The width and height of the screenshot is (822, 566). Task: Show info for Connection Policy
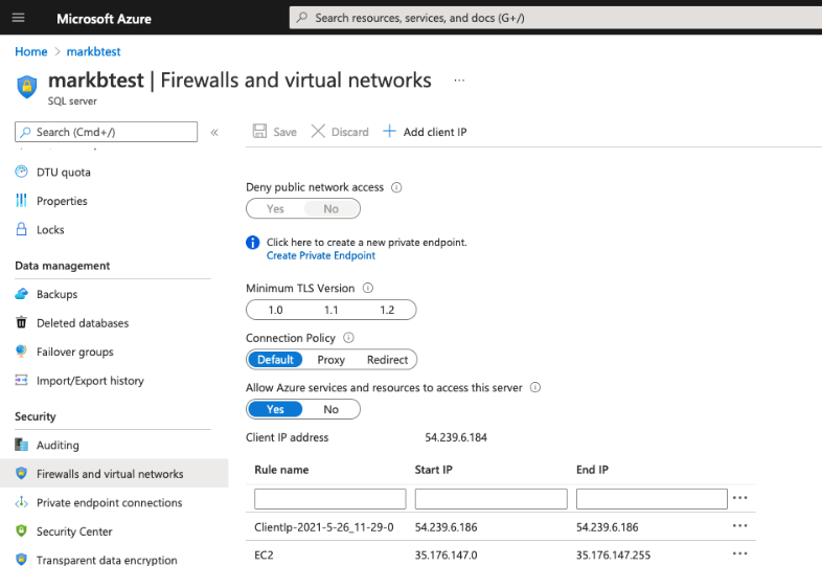[x=349, y=338]
